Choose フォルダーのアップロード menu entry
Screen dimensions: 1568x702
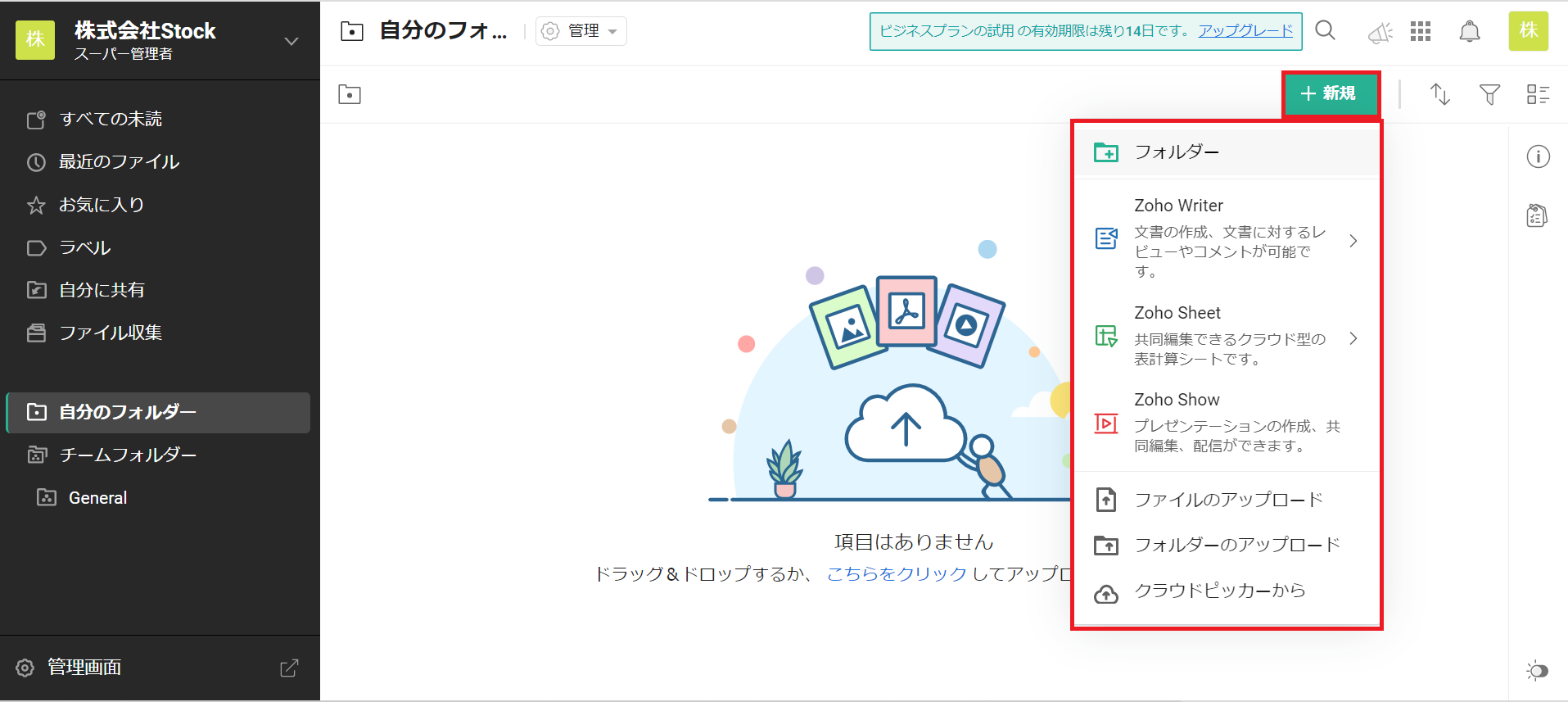pyautogui.click(x=1227, y=545)
